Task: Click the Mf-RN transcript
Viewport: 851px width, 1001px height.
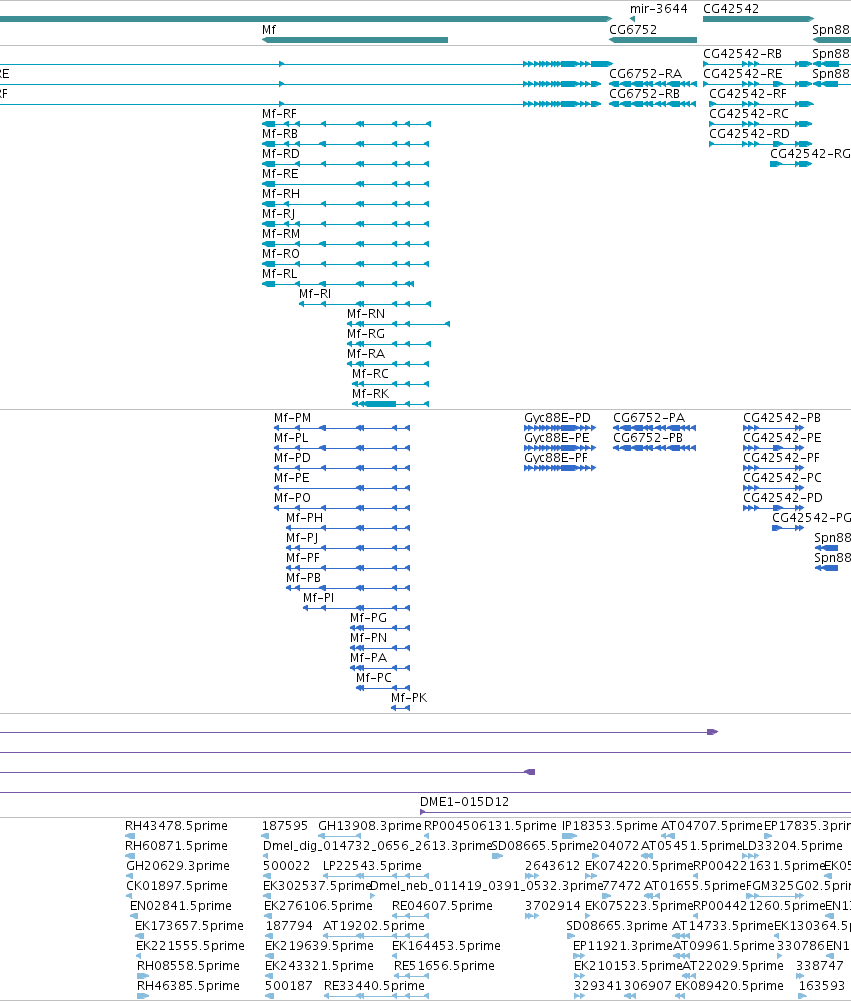Action: (398, 324)
